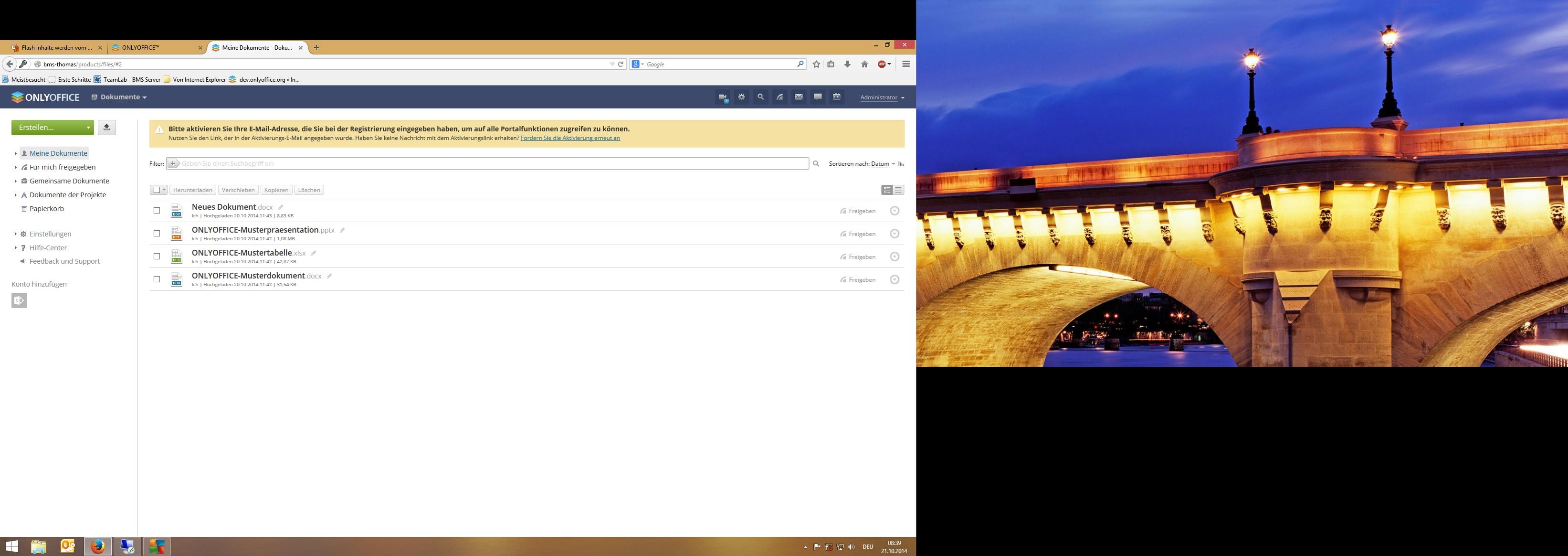Open the Dokumente module menu
Screen dimensions: 1568x556
pos(120,97)
